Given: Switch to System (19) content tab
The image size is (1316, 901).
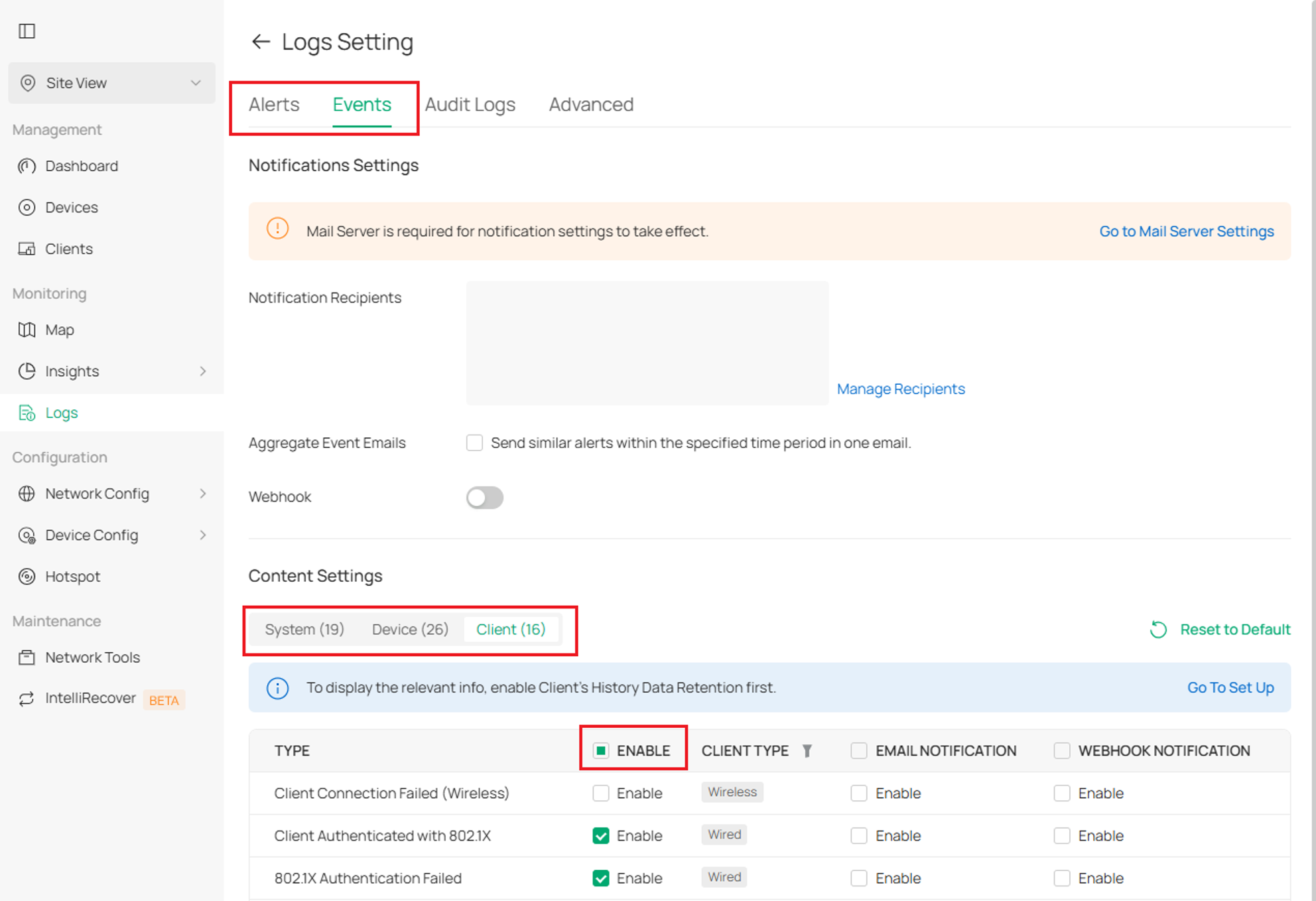Looking at the screenshot, I should coord(304,629).
